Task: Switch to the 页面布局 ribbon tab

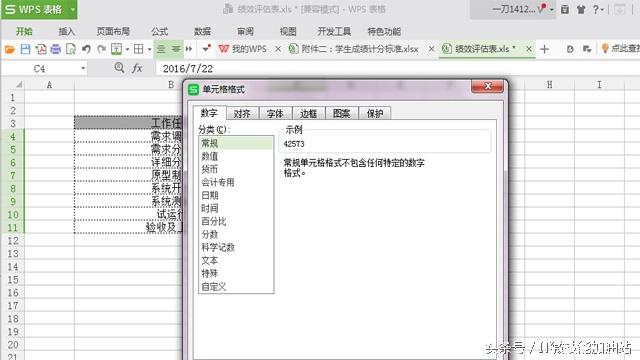Action: 113,31
